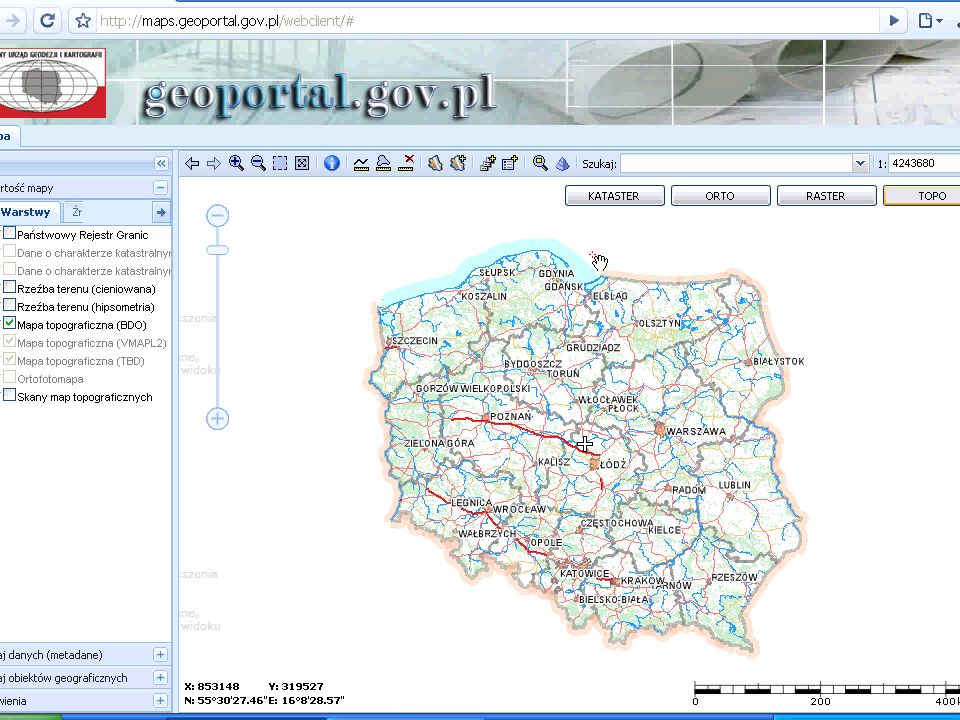
Task: Clear measurements with the red X tool
Action: [x=406, y=163]
